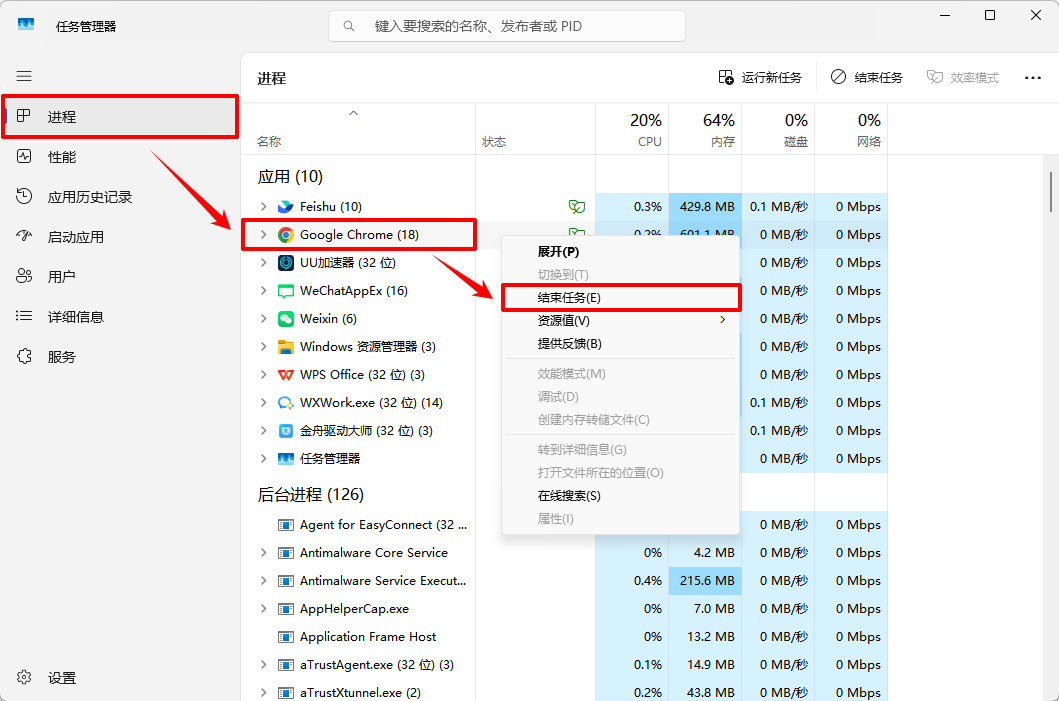
Task: Expand the Google Chrome (18) process group
Action: tap(263, 235)
